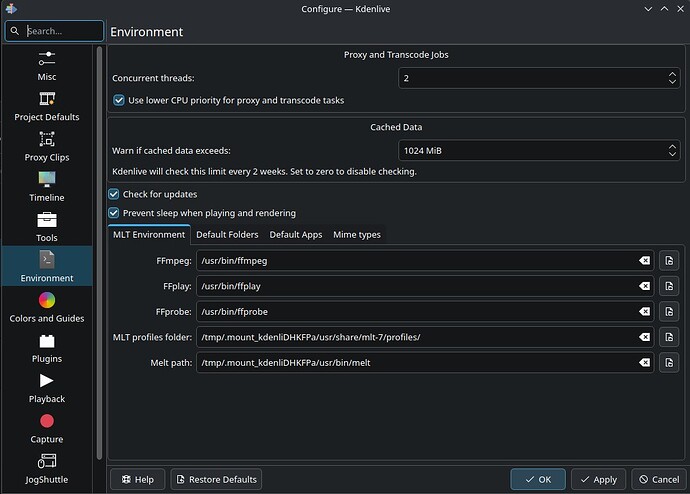Select Project Defaults in sidebar
Viewport: 690px width, 494px height.
pyautogui.click(x=47, y=105)
